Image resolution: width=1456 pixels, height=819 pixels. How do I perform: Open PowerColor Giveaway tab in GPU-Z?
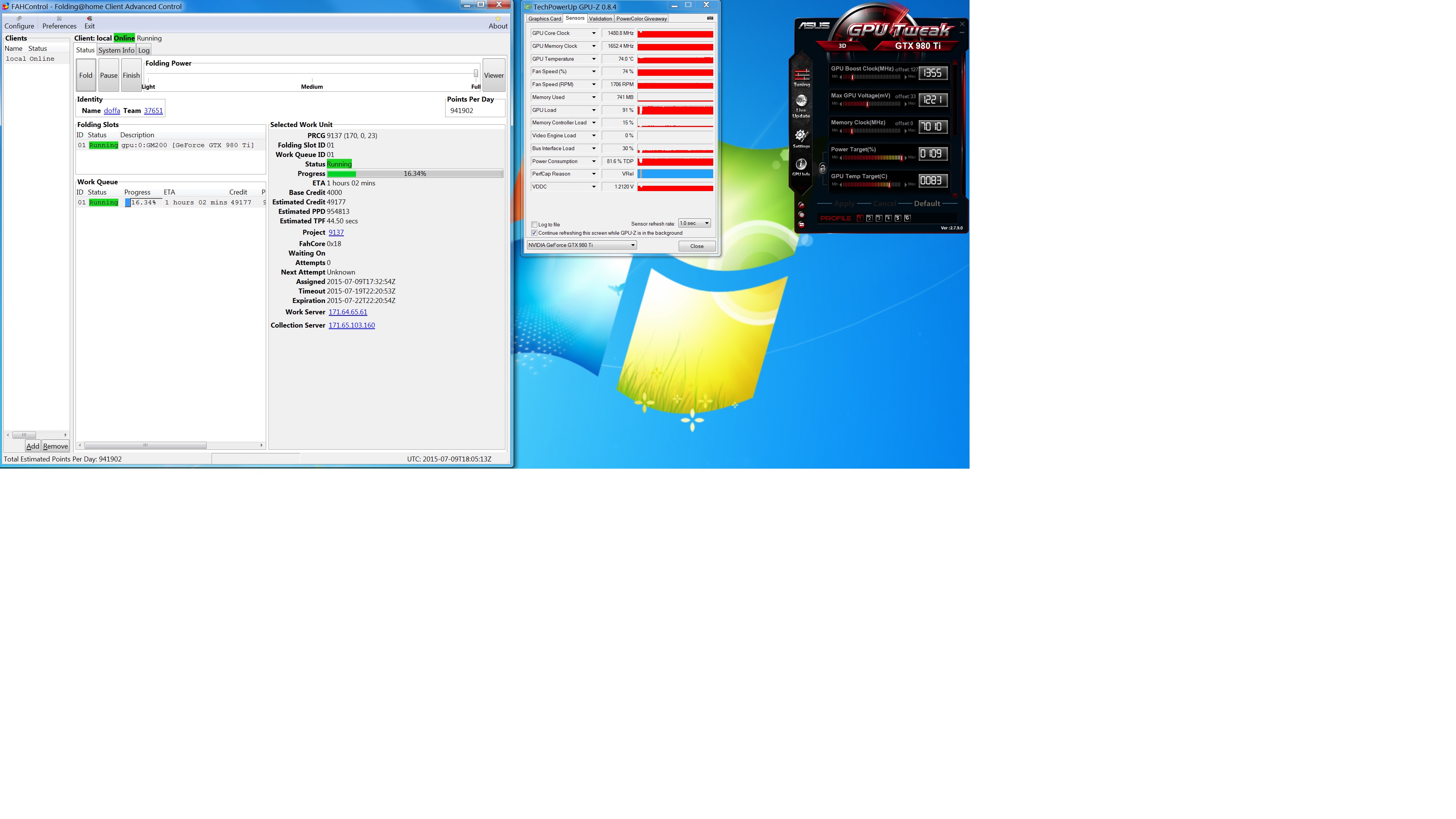coord(642,19)
